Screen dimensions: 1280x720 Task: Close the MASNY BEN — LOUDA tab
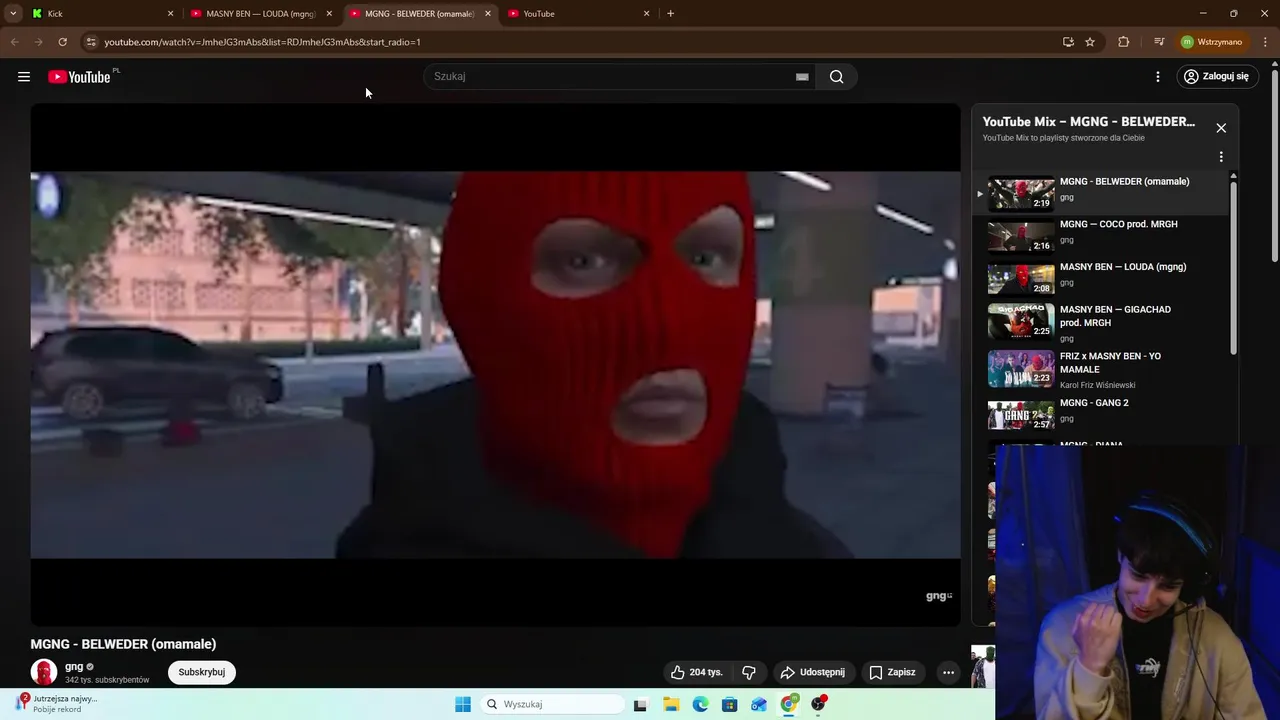coord(329,14)
